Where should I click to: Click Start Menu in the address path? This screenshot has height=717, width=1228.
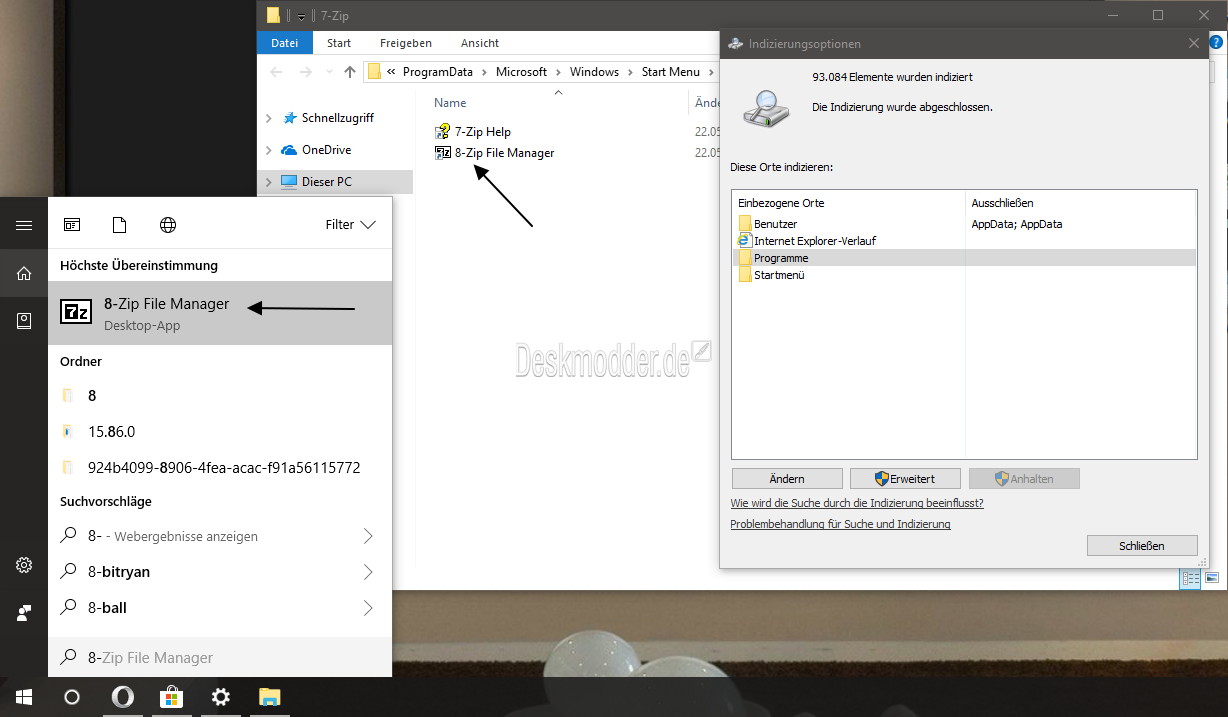tap(671, 72)
